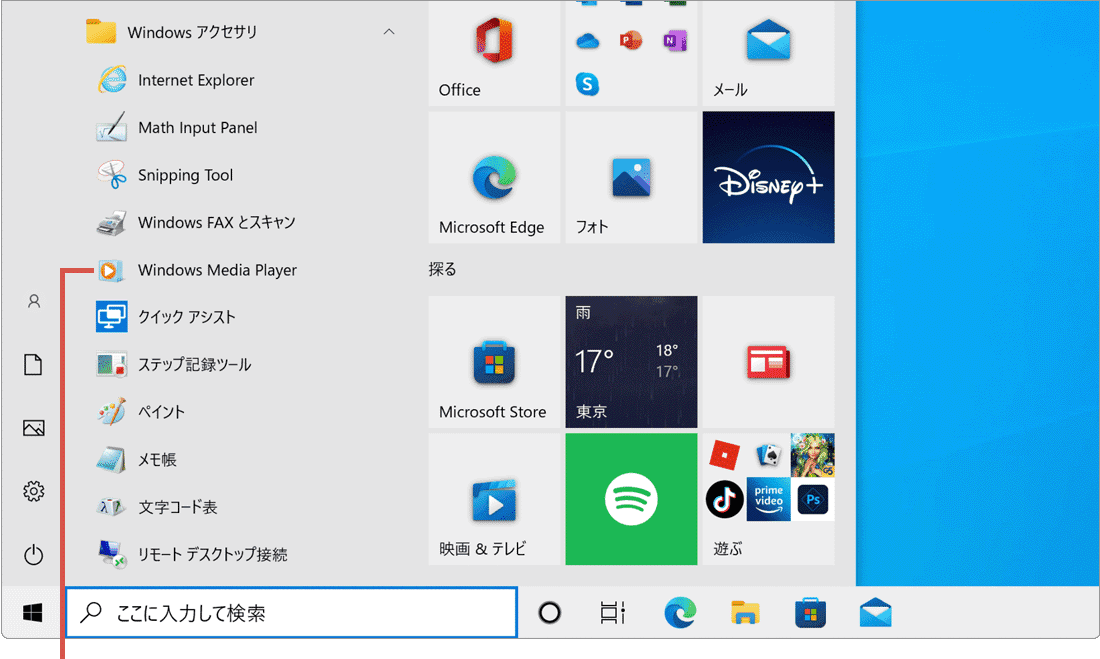Open the 映画 & テレビ tile
Image resolution: width=1100 pixels, height=659 pixels.
pos(494,498)
